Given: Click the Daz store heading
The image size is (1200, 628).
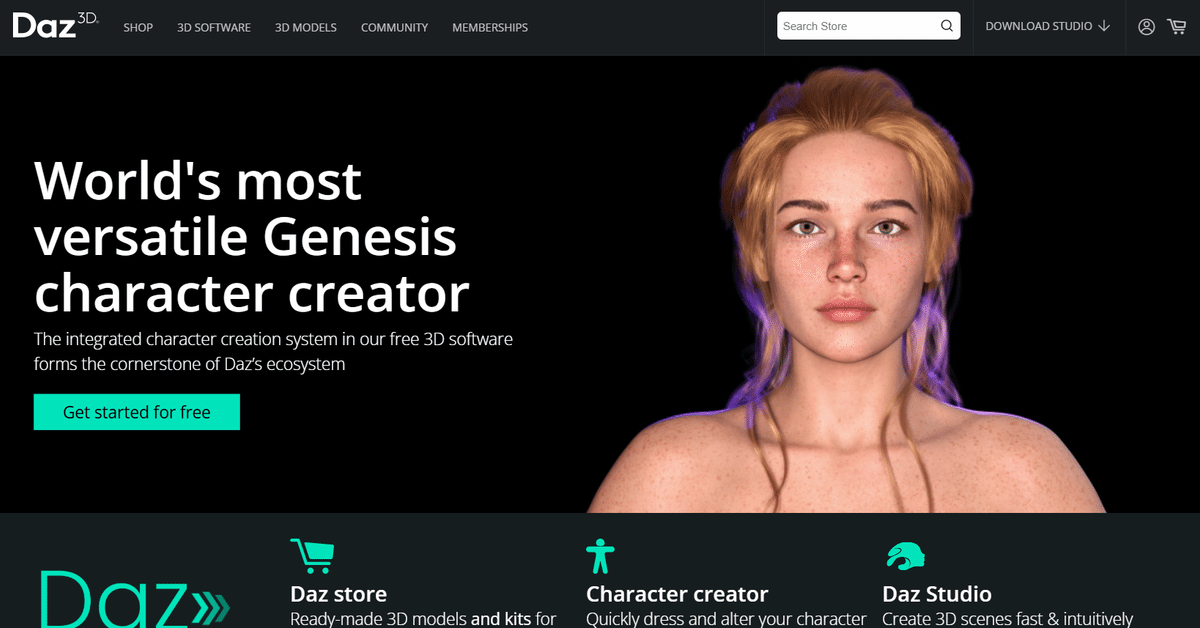Looking at the screenshot, I should 338,594.
